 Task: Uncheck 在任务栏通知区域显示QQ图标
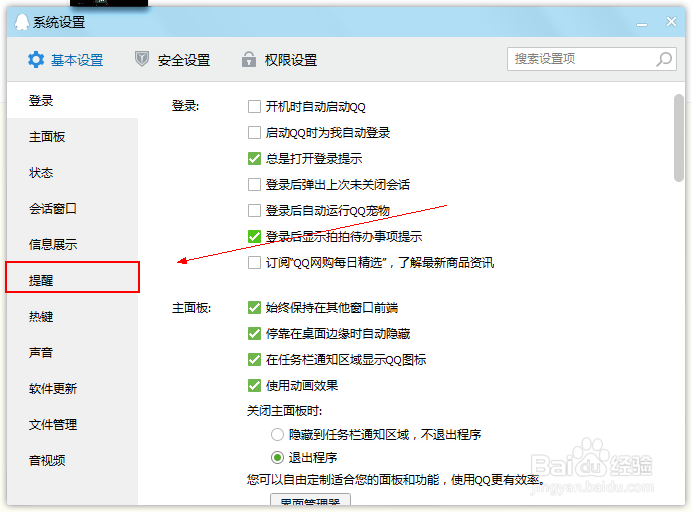pyautogui.click(x=254, y=360)
